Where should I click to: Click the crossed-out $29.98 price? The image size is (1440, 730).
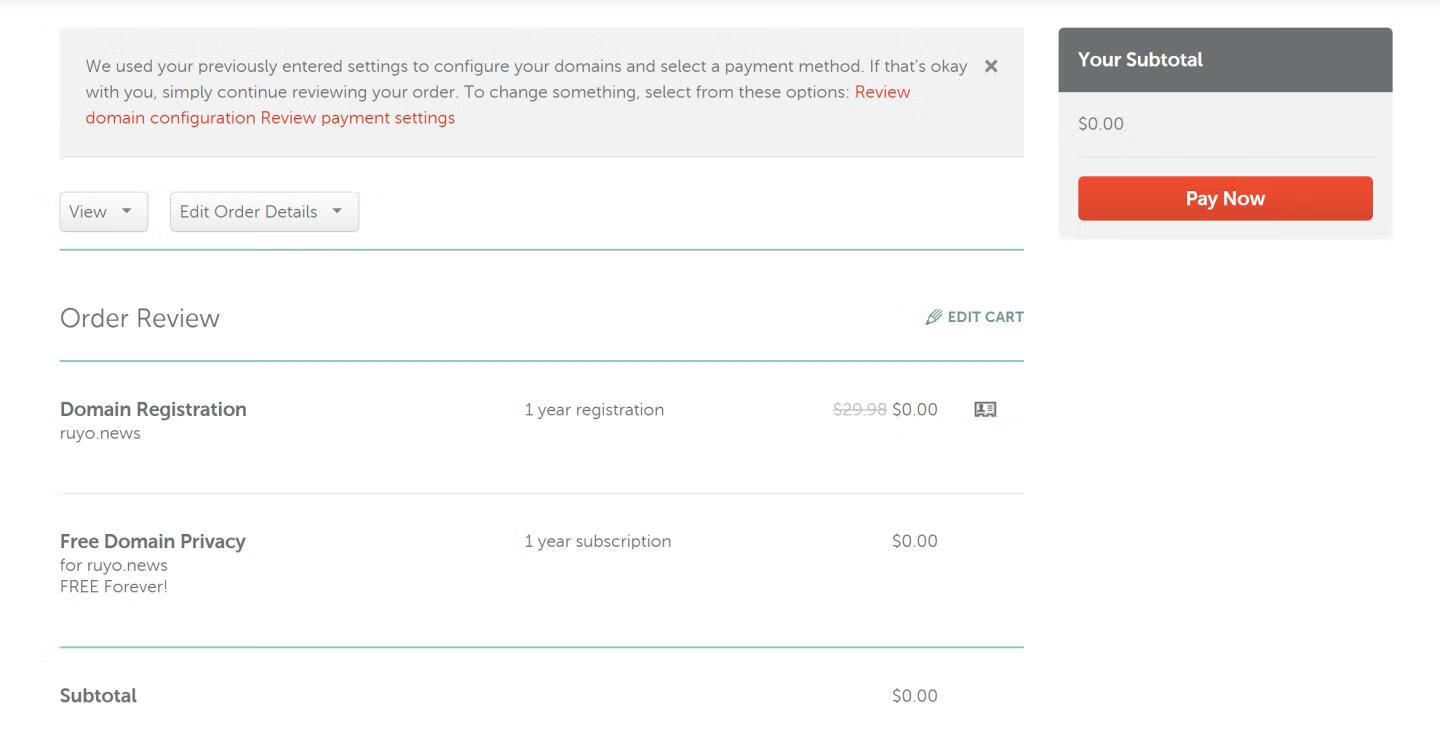[859, 409]
